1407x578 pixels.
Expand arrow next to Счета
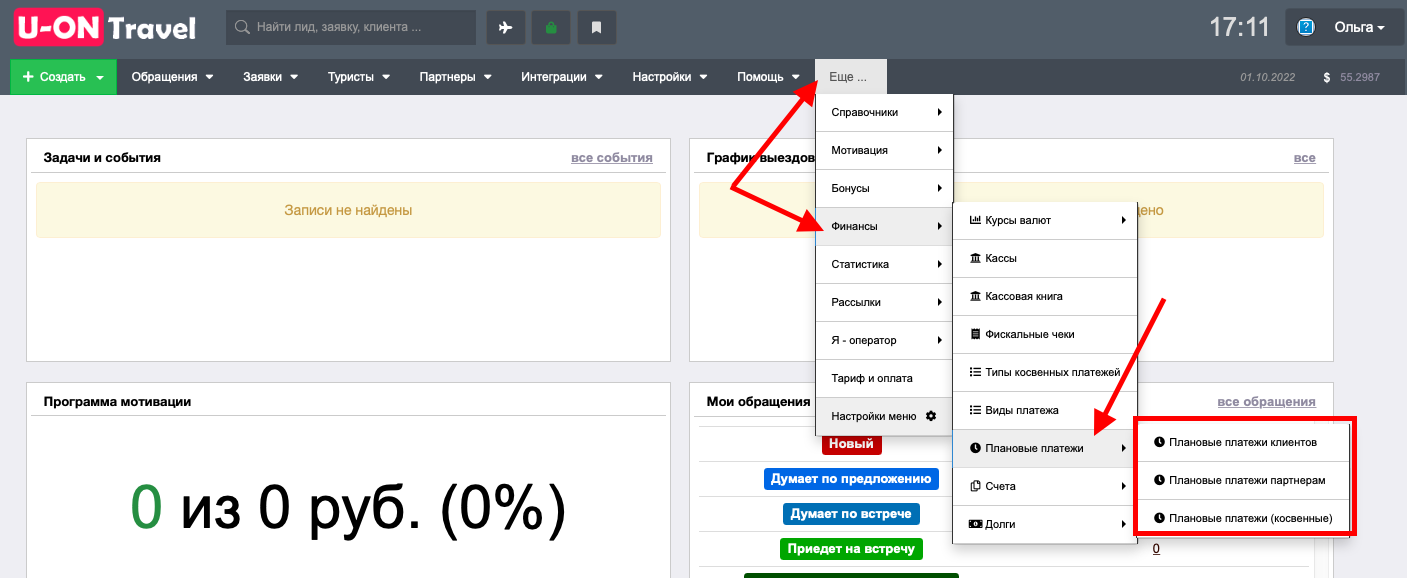(1124, 486)
